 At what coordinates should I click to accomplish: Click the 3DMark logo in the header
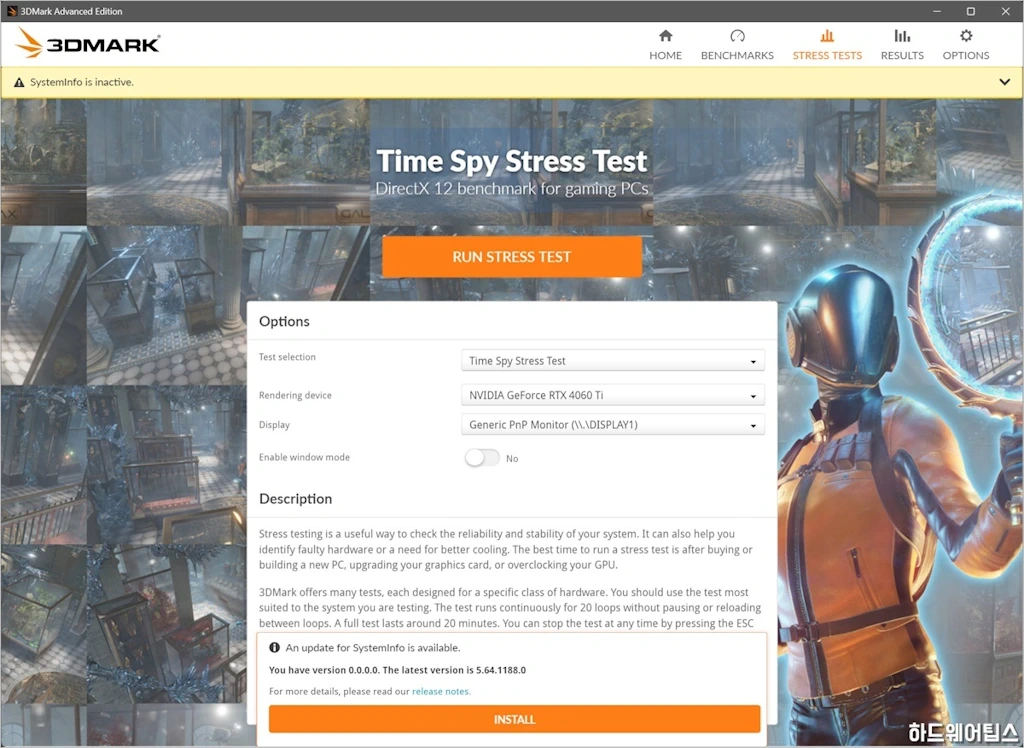(88, 43)
